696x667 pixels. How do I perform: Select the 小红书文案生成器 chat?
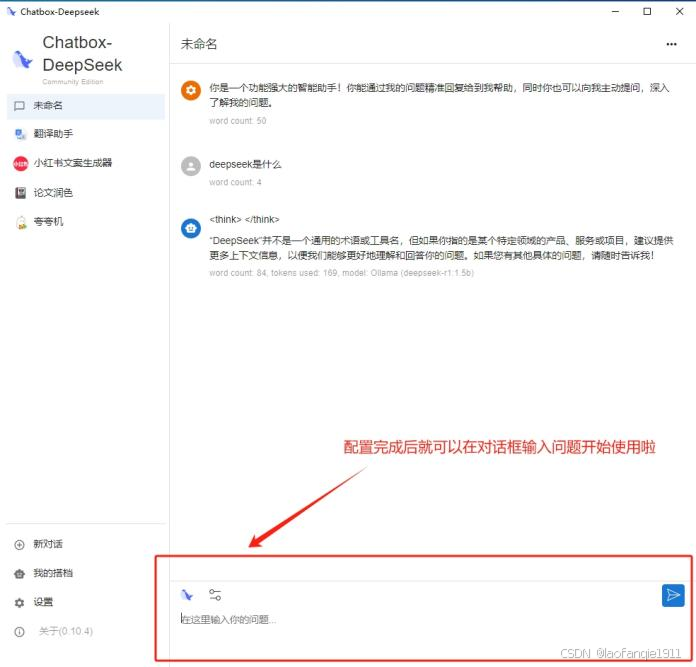(86, 163)
